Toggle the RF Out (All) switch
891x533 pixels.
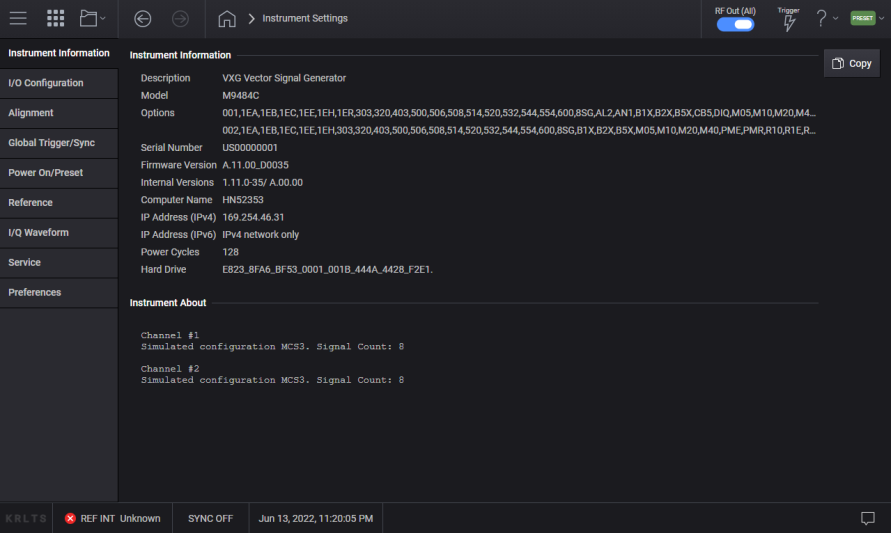coord(735,24)
